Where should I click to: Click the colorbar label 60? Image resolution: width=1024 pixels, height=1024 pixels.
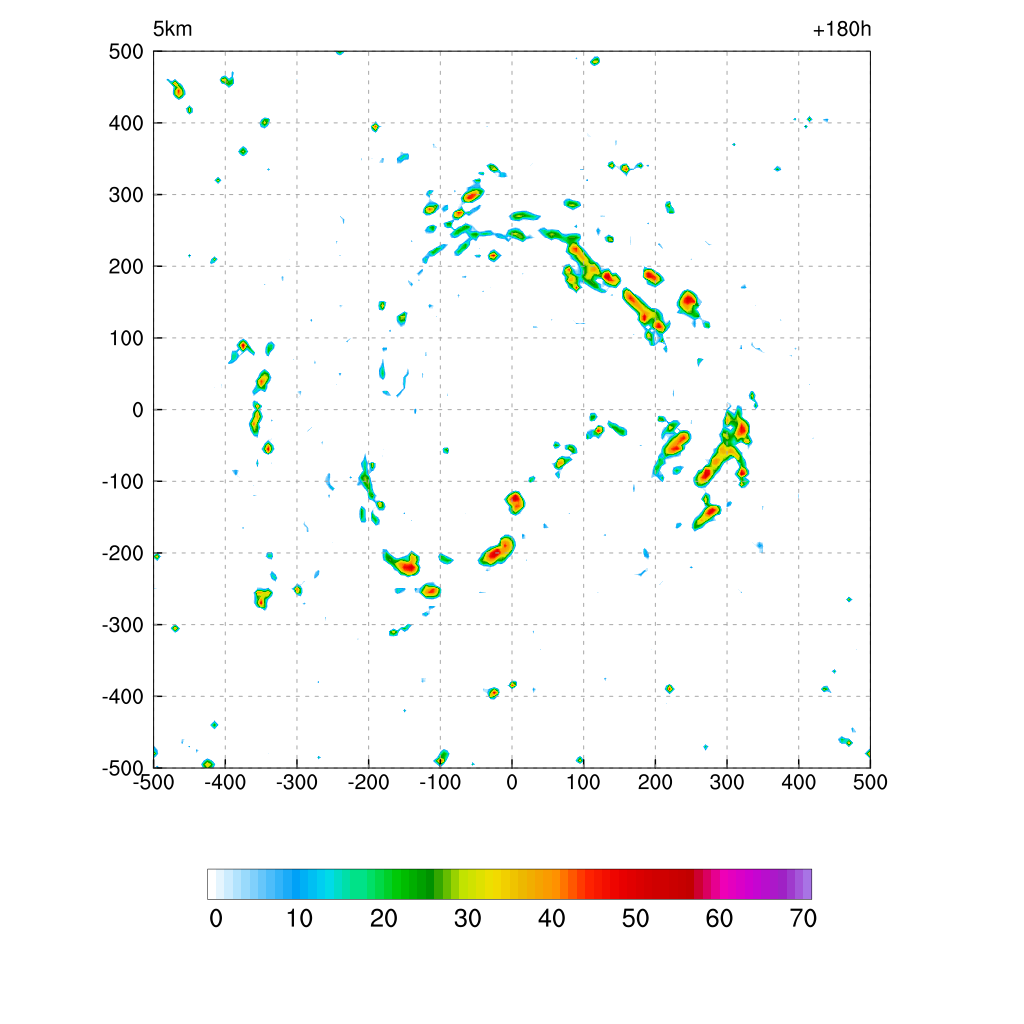tap(719, 919)
